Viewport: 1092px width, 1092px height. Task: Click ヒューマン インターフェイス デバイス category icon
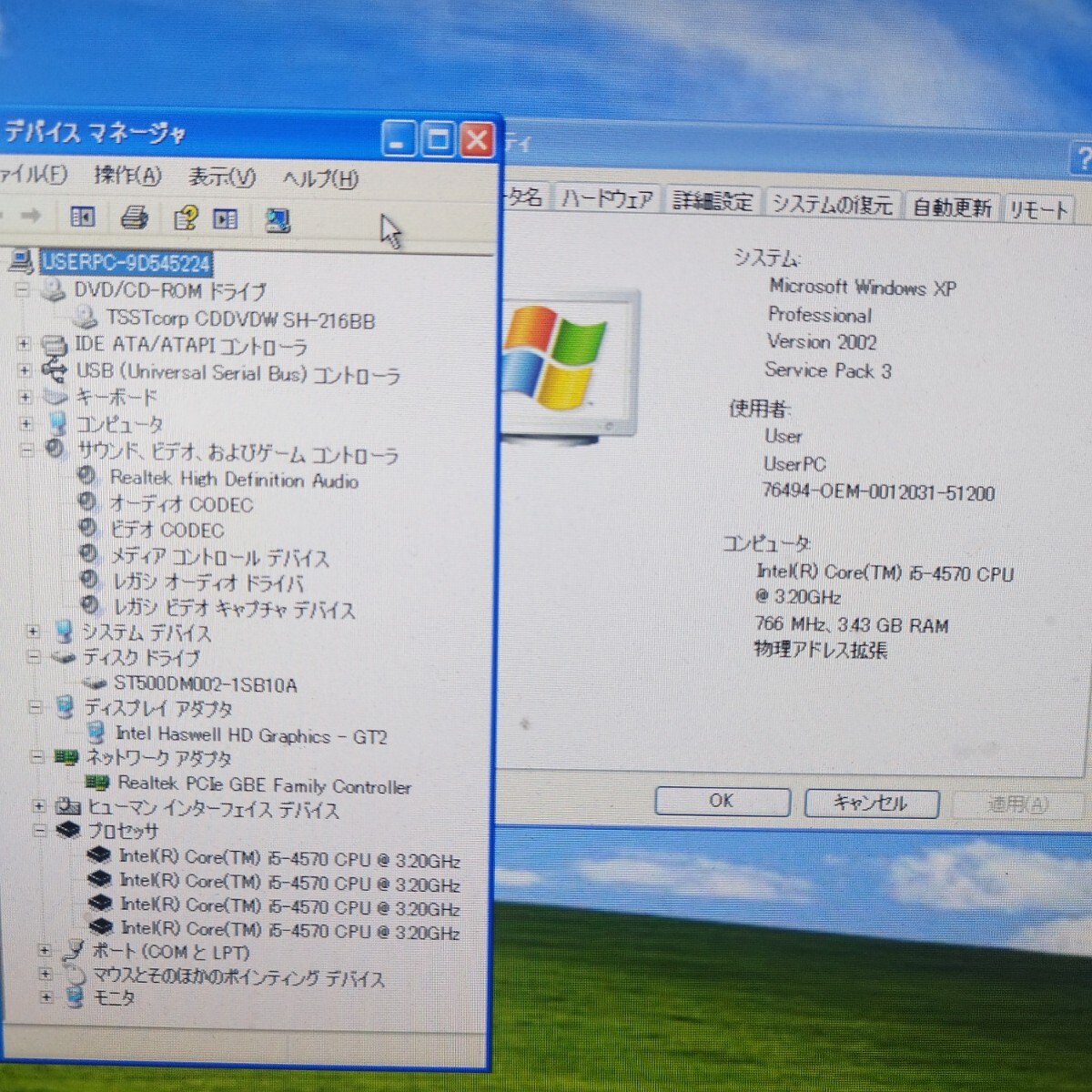point(68,807)
